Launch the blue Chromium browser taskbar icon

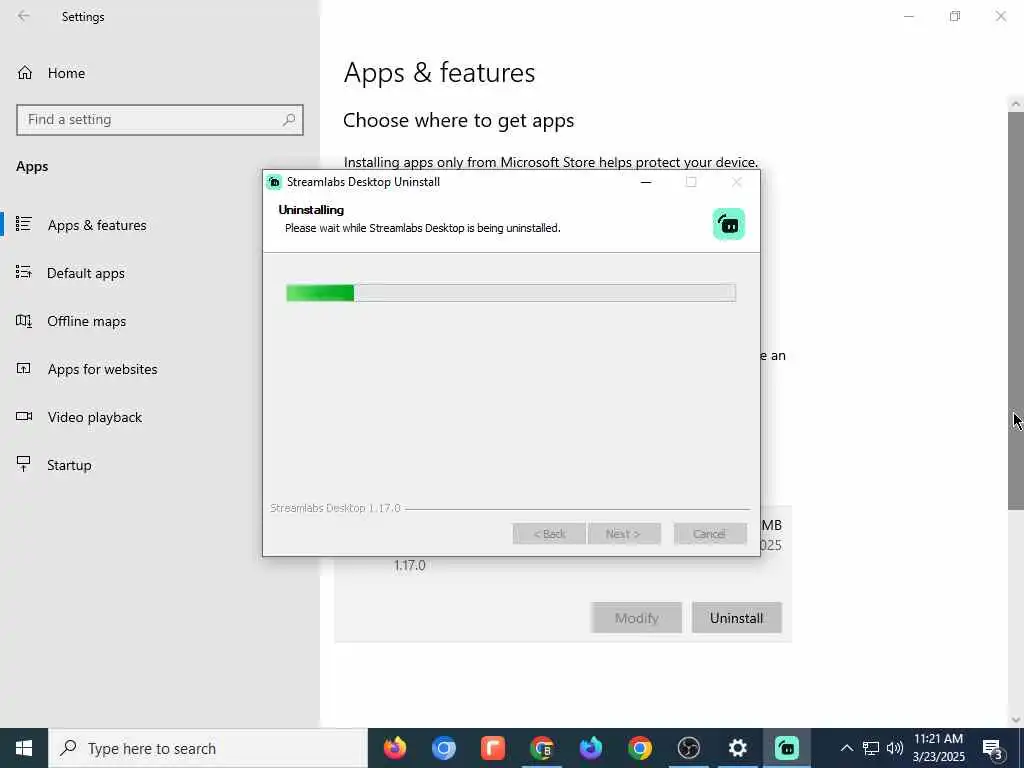click(x=443, y=748)
